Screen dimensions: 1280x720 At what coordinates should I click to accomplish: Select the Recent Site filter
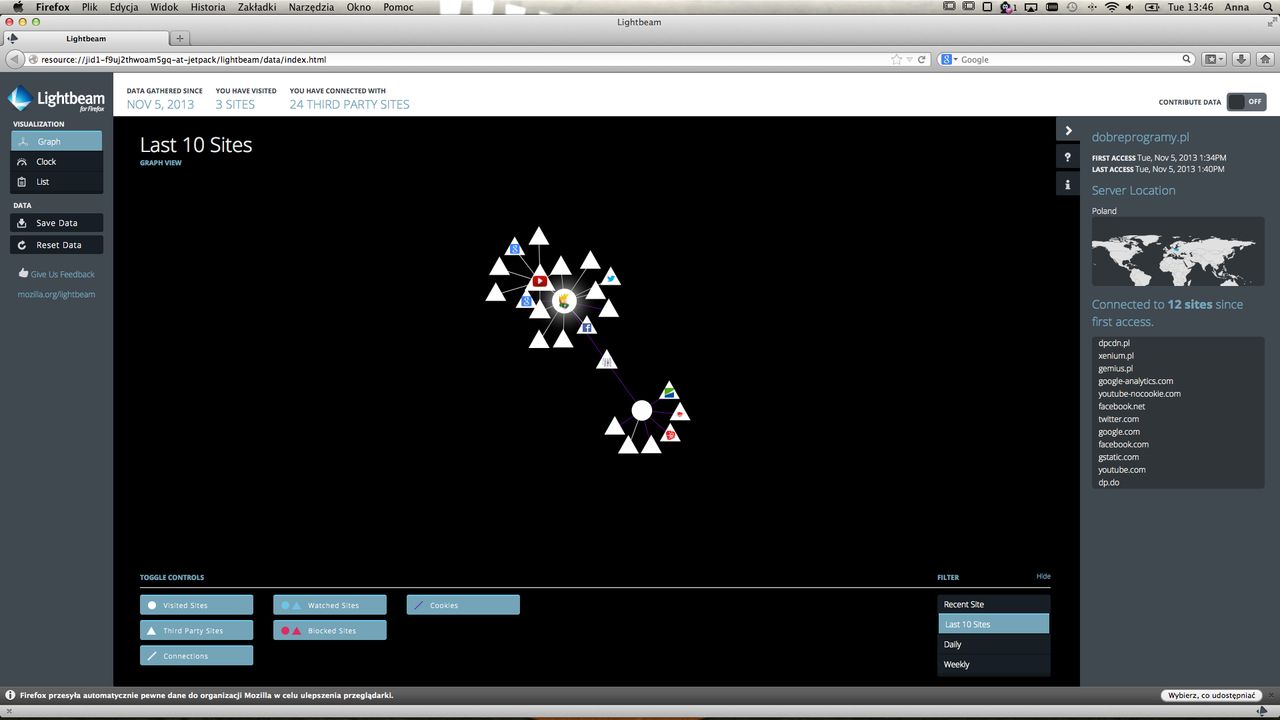pyautogui.click(x=994, y=604)
